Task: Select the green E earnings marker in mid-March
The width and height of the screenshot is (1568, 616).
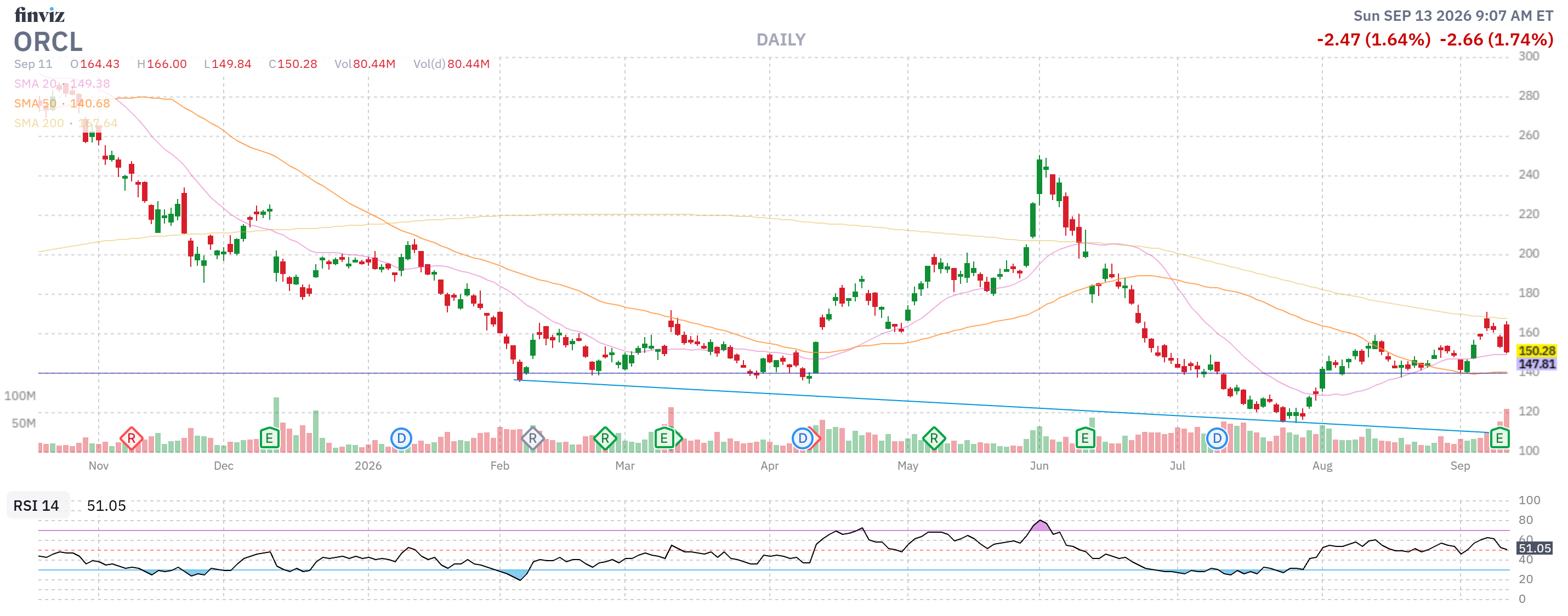Action: tap(664, 438)
